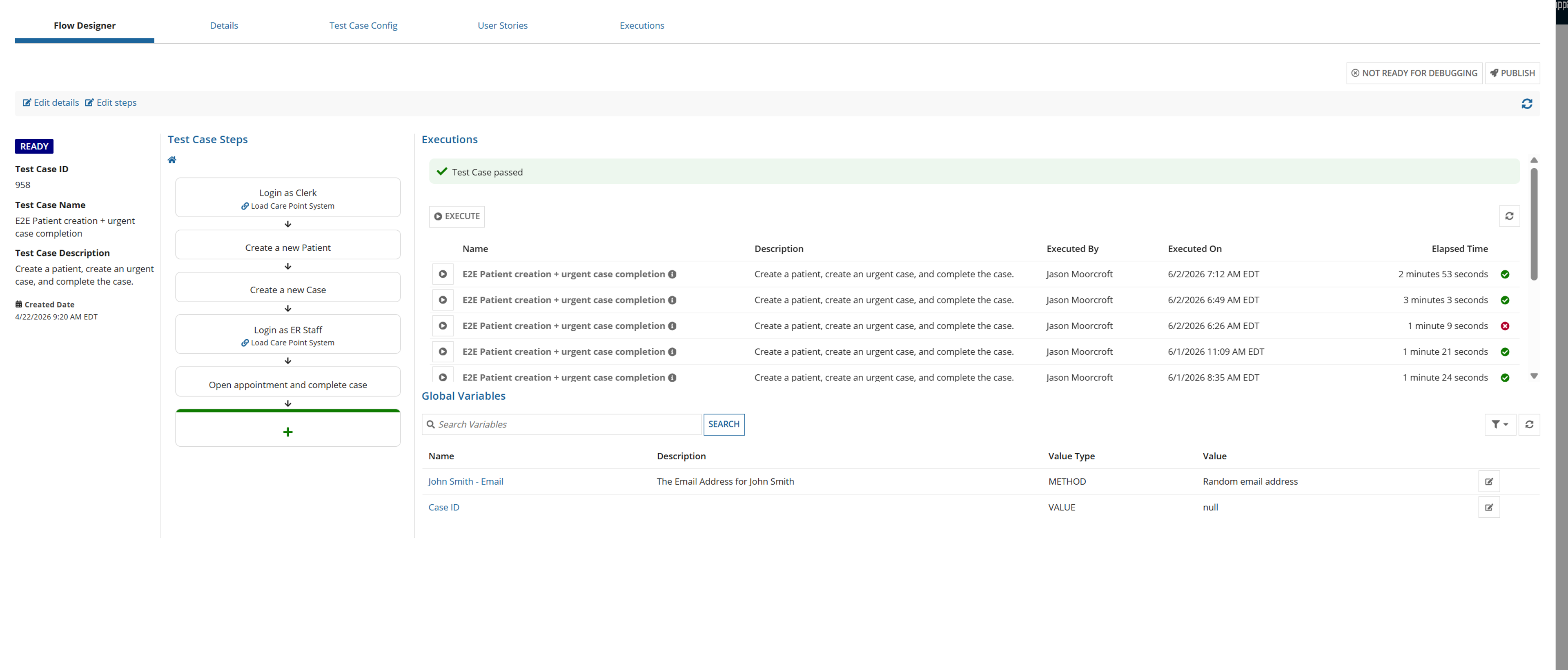1568x670 pixels.
Task: Open the Details tab
Action: pyautogui.click(x=224, y=26)
